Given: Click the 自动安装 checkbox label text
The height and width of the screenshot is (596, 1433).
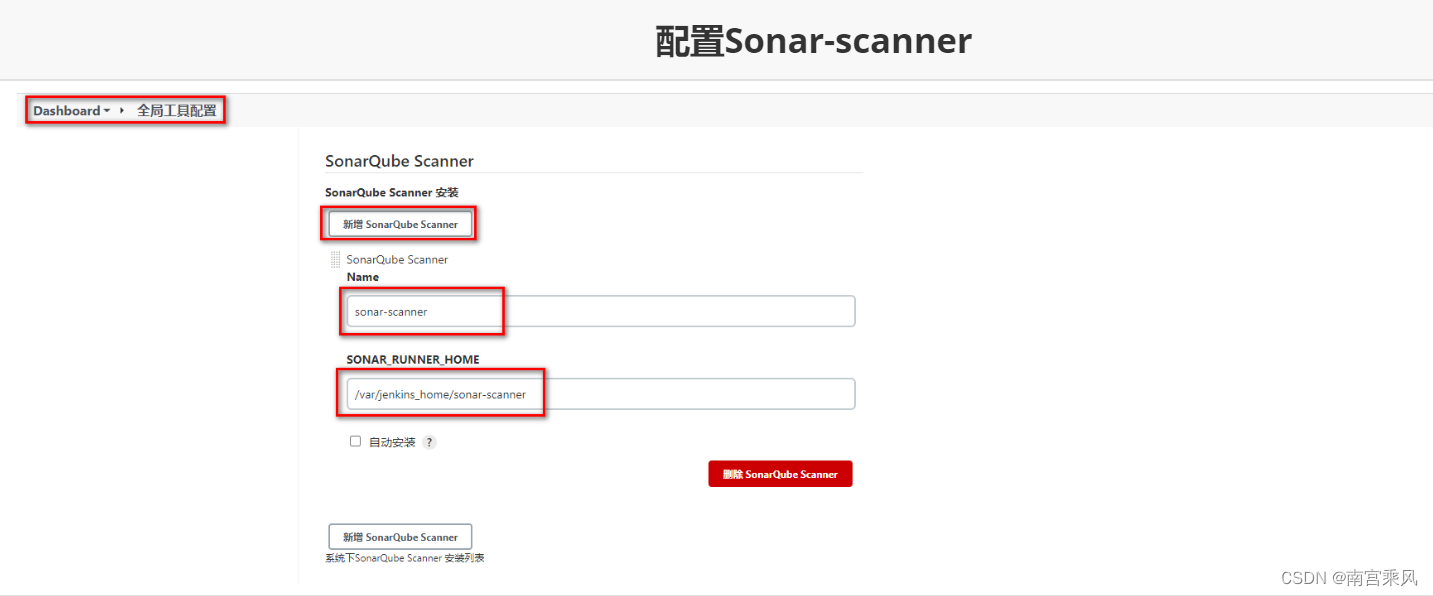Looking at the screenshot, I should click(392, 442).
